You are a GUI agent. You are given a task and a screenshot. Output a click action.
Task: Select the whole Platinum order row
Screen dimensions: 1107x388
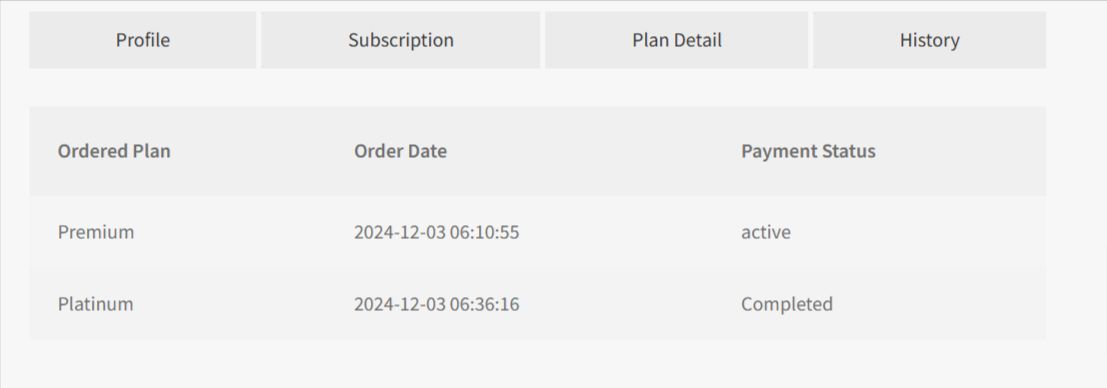coord(537,304)
